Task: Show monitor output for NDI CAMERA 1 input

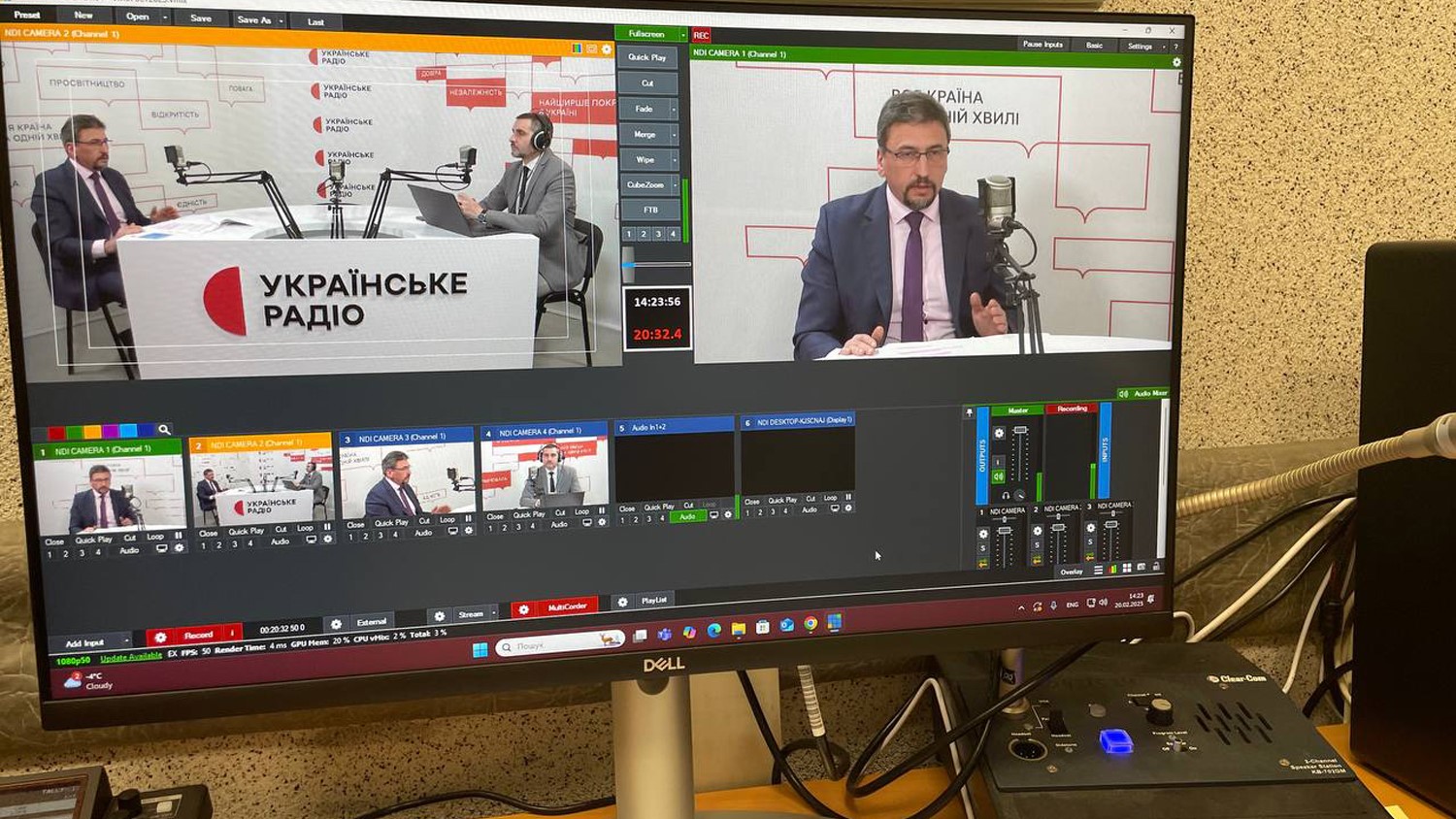Action: tap(162, 549)
